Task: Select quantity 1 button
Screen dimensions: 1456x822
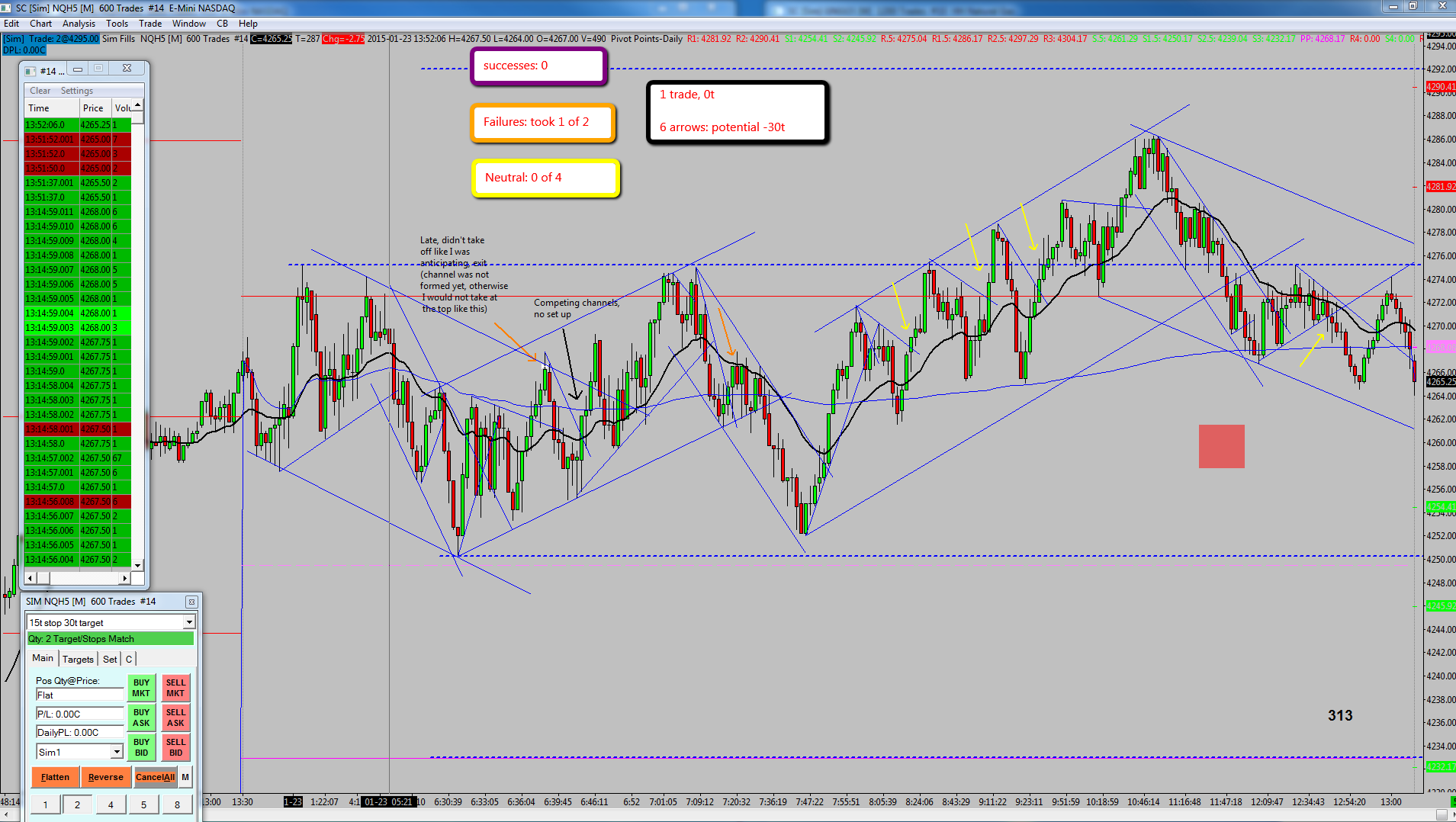Action: click(x=45, y=804)
